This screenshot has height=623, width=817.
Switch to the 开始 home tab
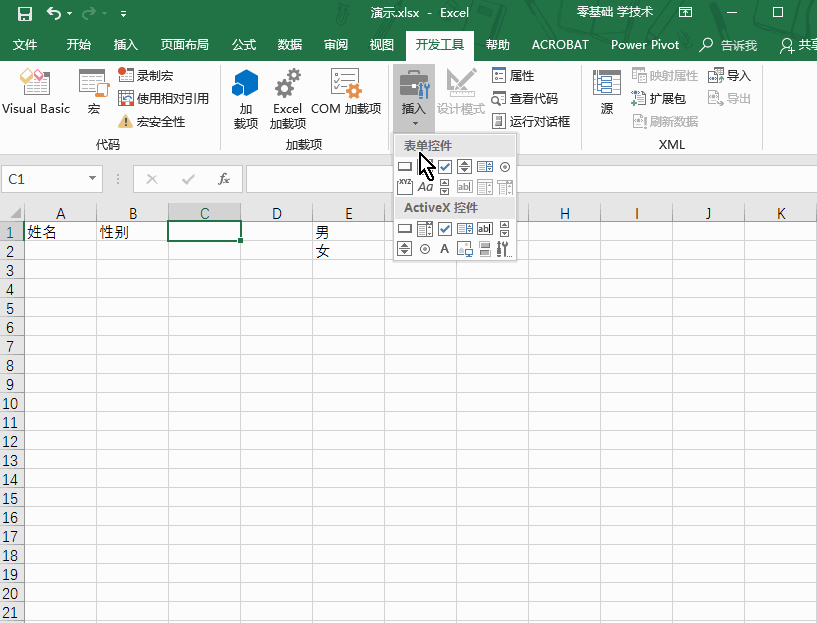click(x=79, y=45)
